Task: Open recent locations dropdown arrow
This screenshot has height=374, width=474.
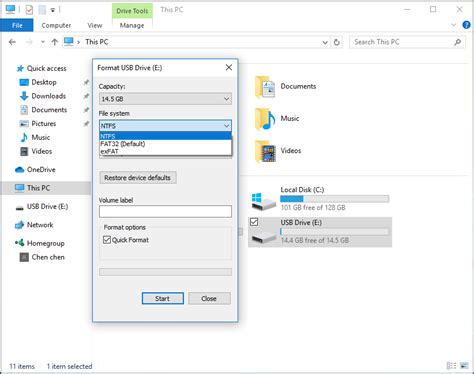Action: (43, 42)
